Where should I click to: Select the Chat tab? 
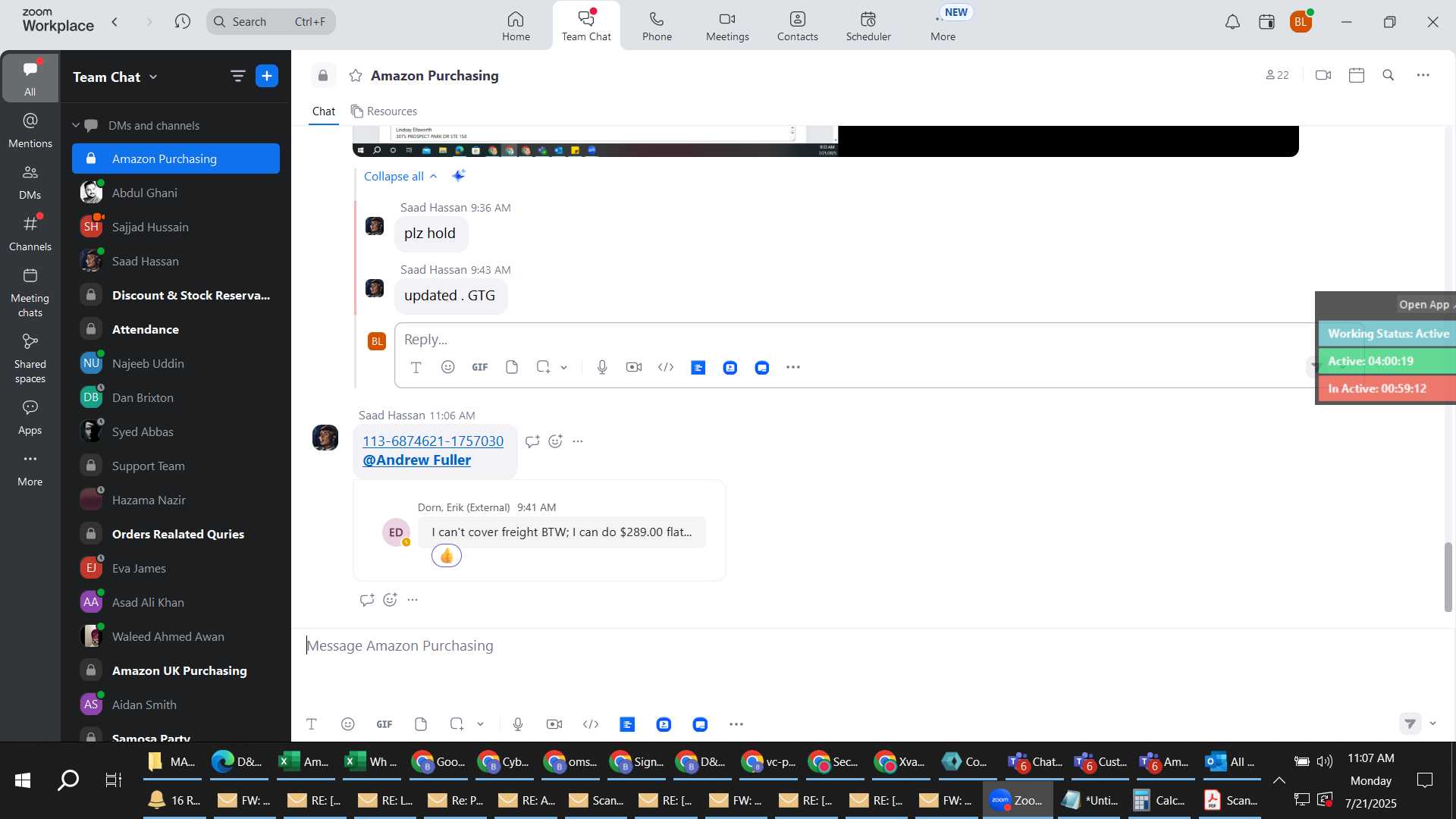pyautogui.click(x=324, y=111)
